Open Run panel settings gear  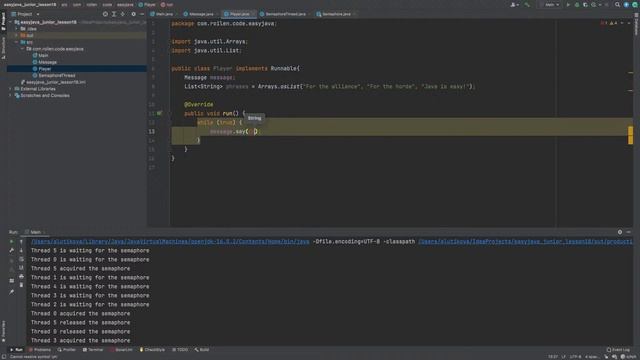click(620, 232)
